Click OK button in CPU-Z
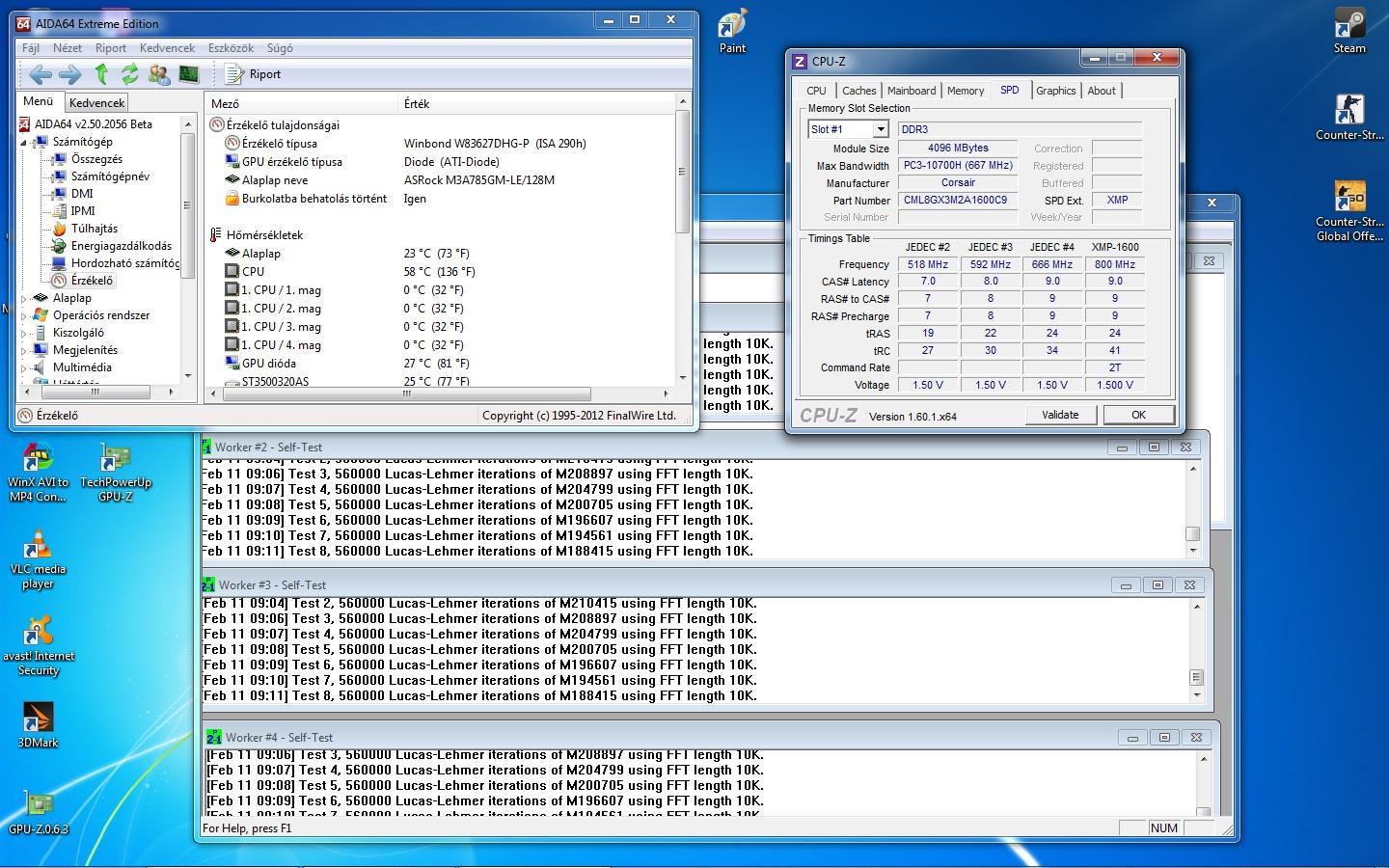The image size is (1389, 868). coord(1138,415)
